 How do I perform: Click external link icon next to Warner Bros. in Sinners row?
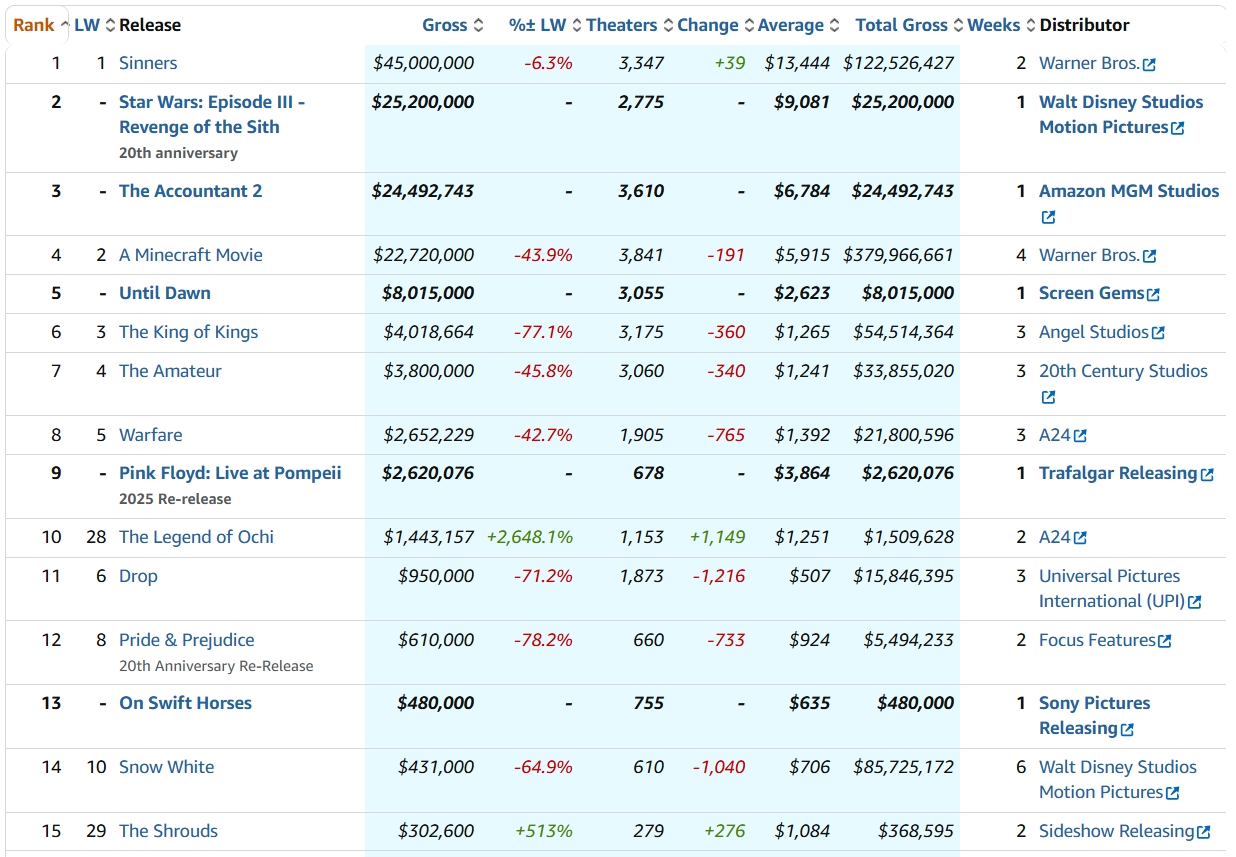[1149, 64]
